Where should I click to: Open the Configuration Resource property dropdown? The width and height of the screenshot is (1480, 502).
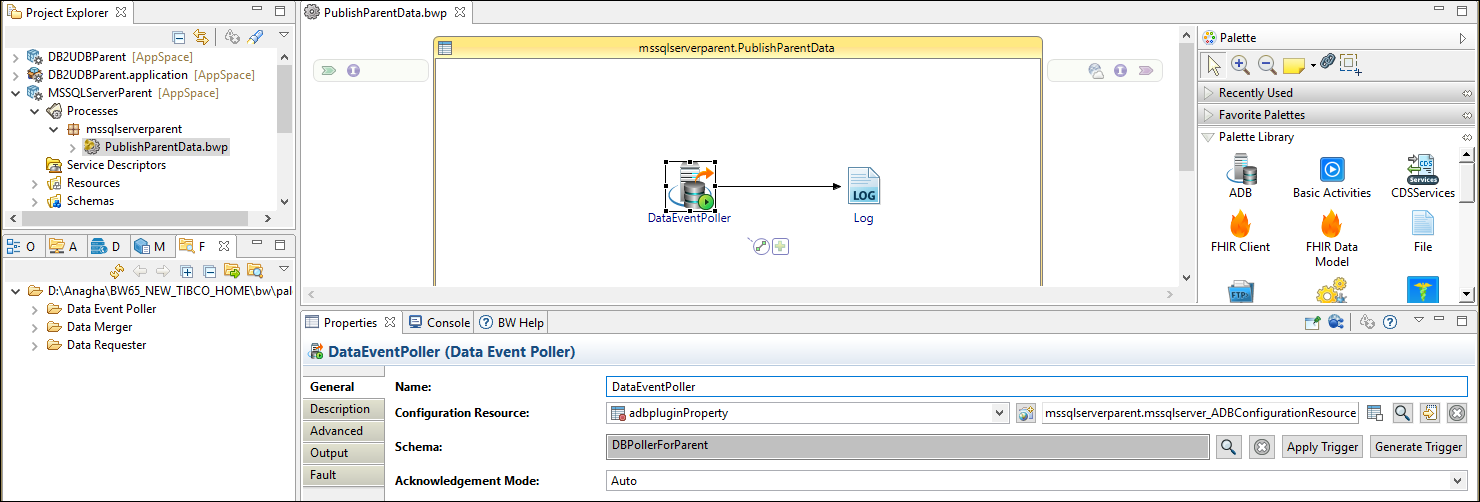pos(999,413)
